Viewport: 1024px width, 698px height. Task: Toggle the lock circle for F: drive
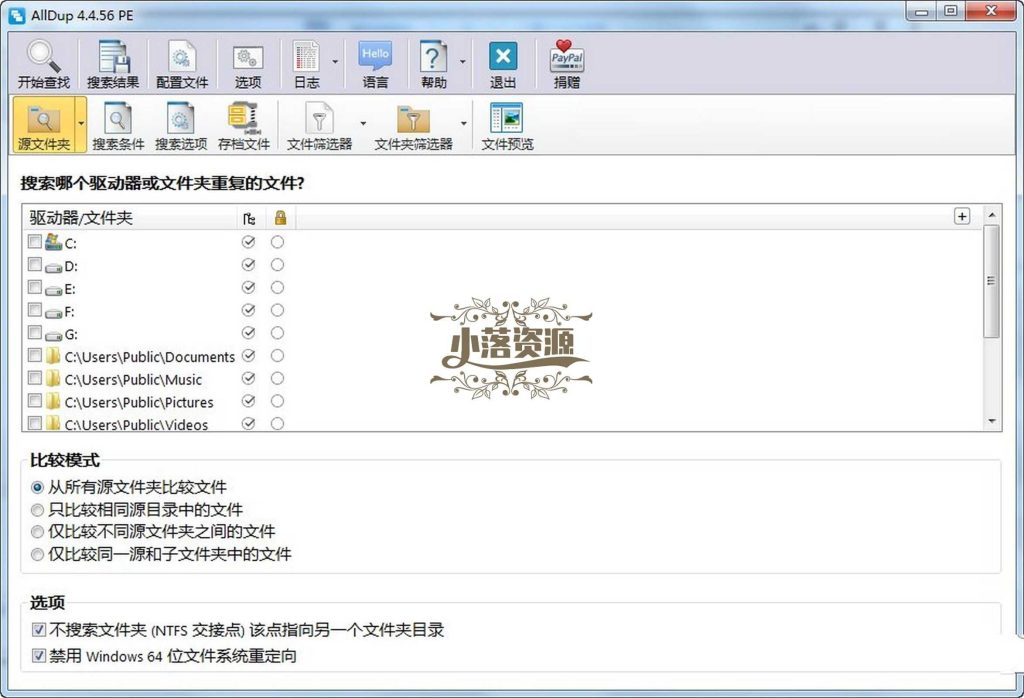(278, 309)
